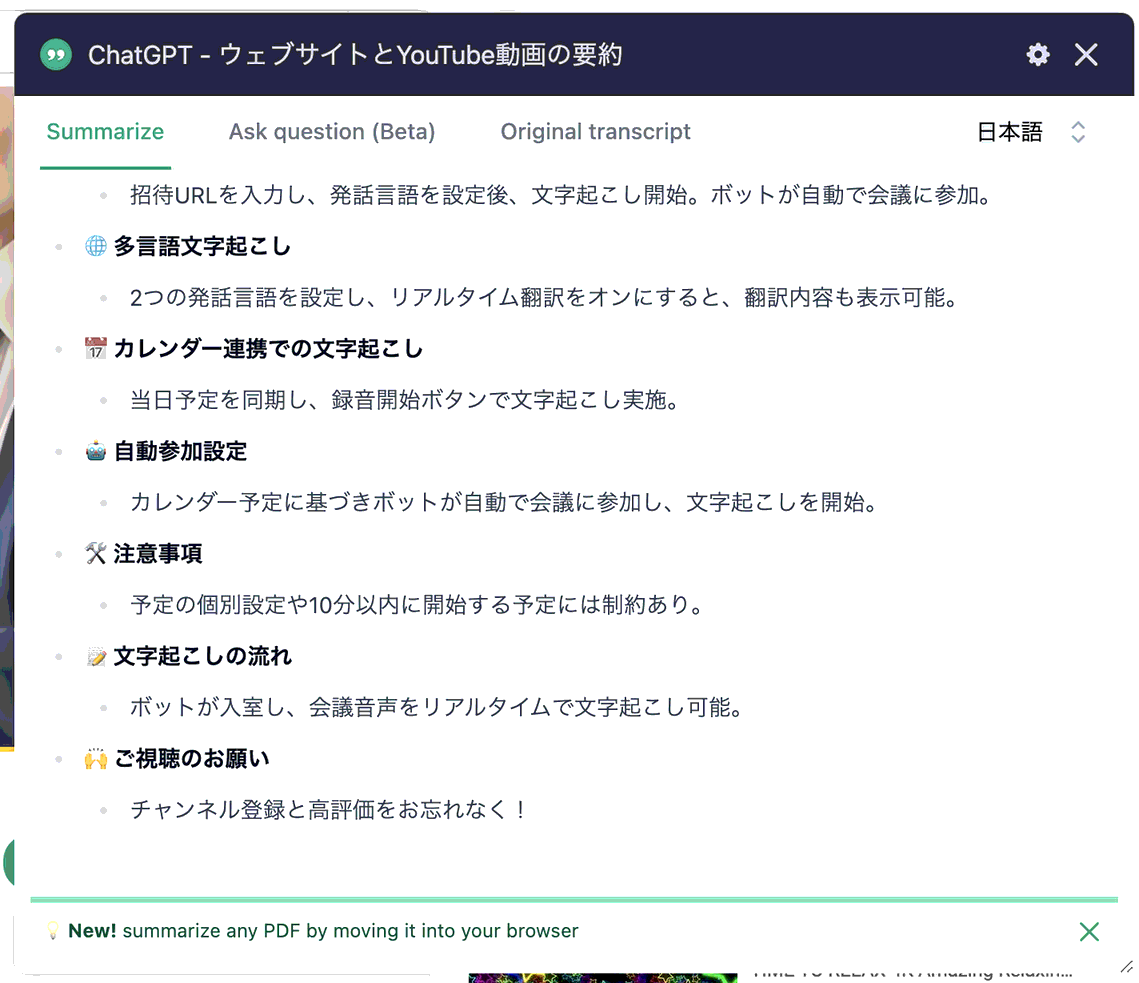Click the line チャンネル登録と高評価をお忘れなく！
The height and width of the screenshot is (983, 1139).
[x=330, y=809]
